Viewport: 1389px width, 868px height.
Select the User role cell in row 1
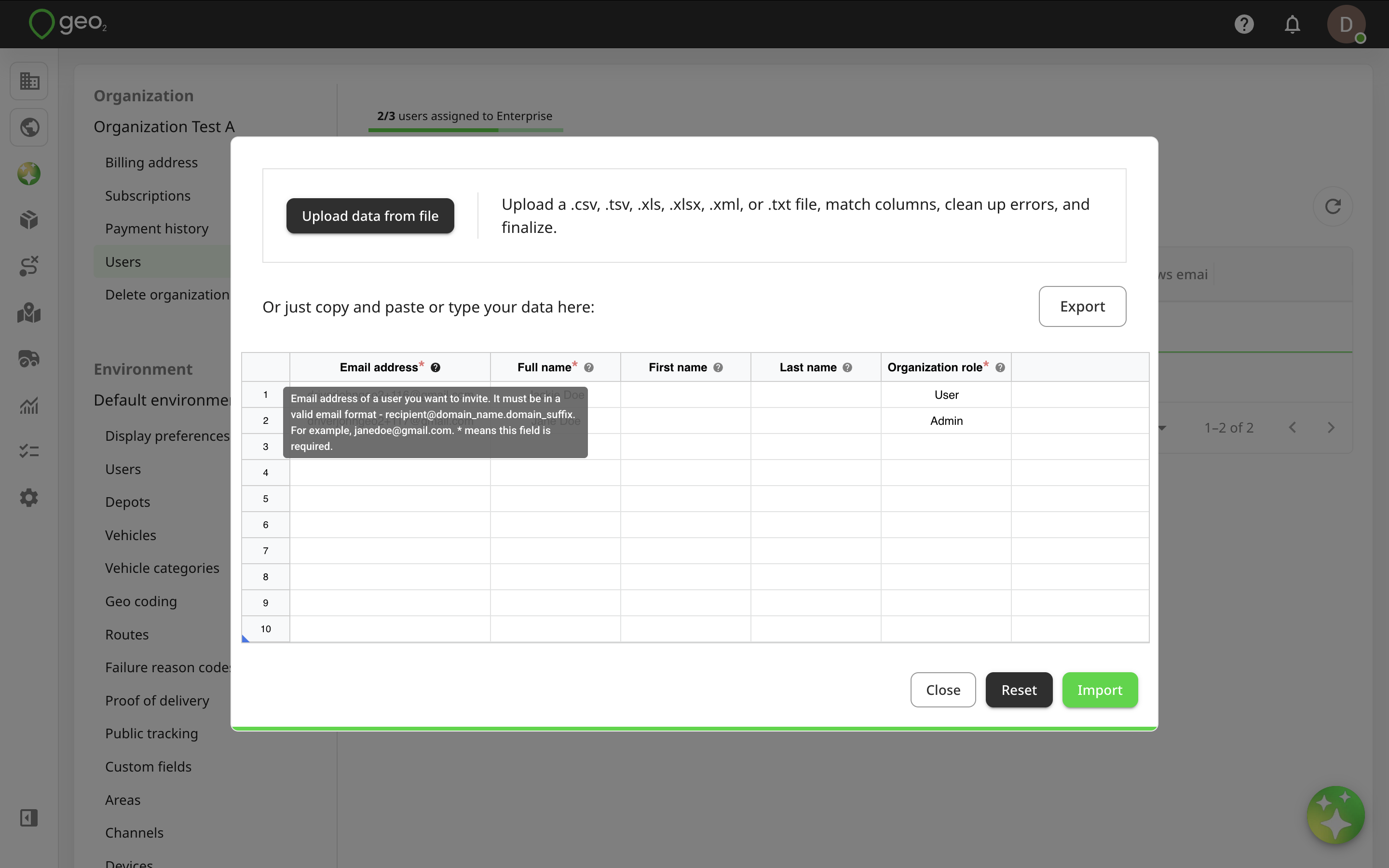point(946,395)
